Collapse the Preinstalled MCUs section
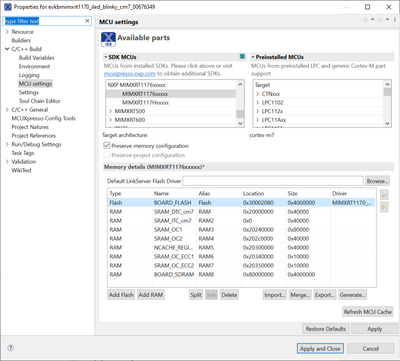400x361 pixels. 253,57
